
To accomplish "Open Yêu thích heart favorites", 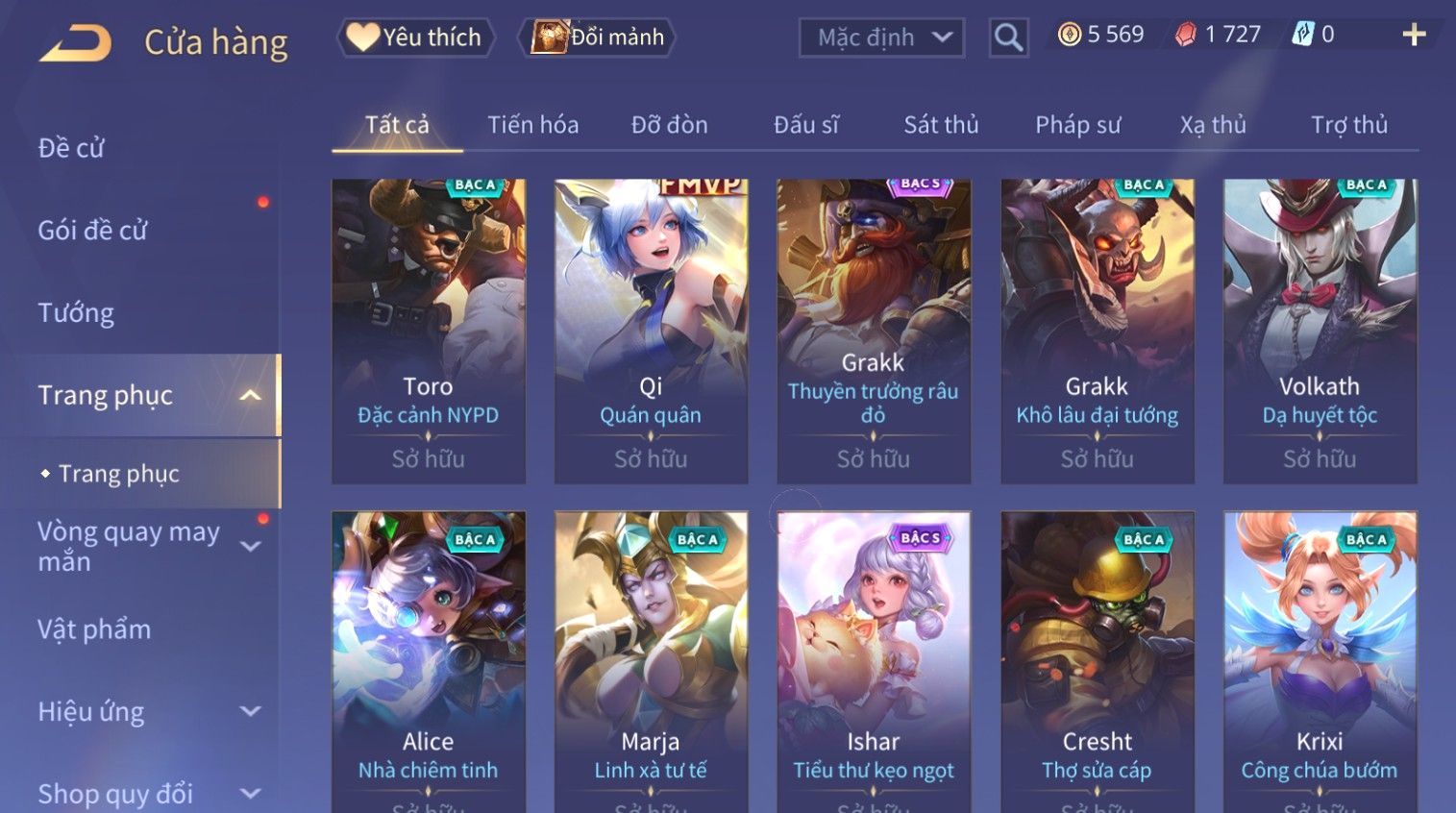I will coord(416,37).
